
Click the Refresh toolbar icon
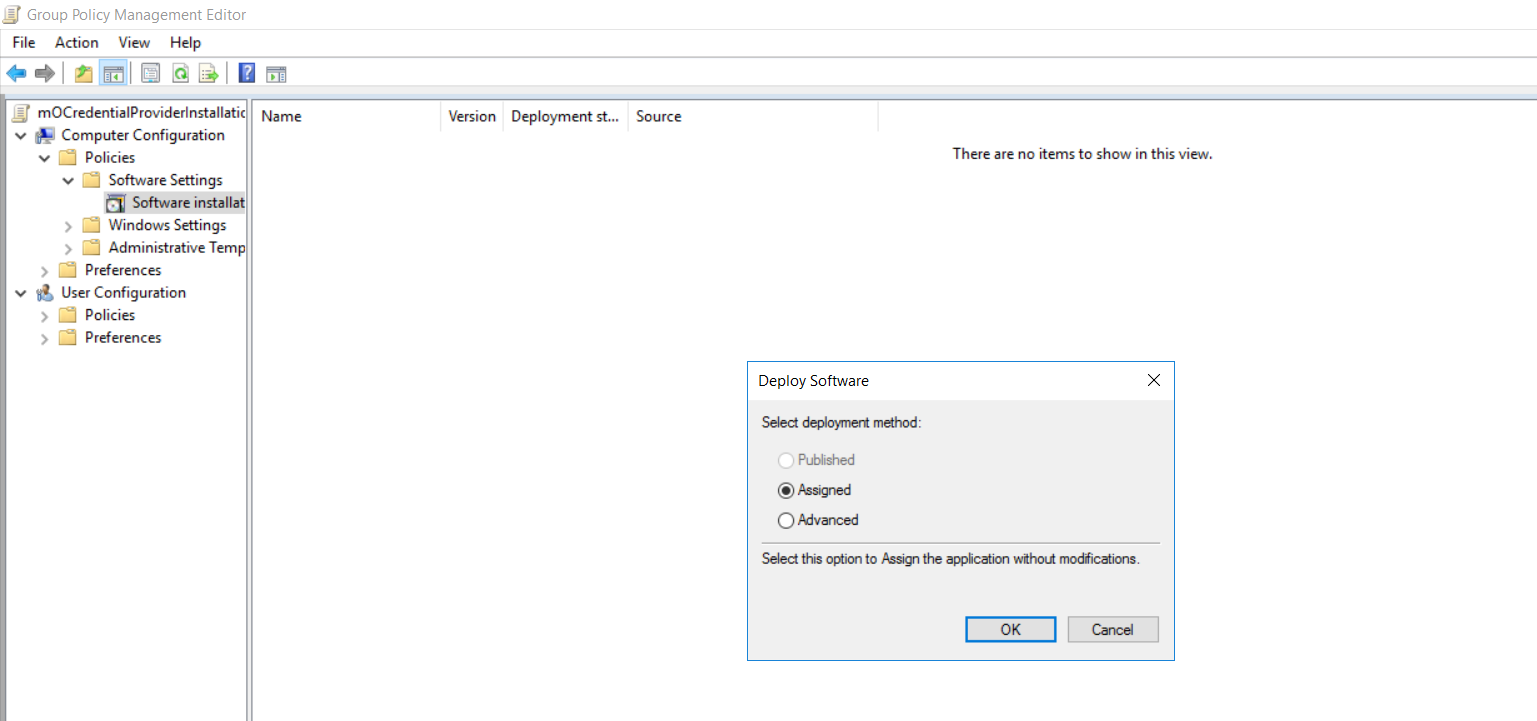click(180, 73)
